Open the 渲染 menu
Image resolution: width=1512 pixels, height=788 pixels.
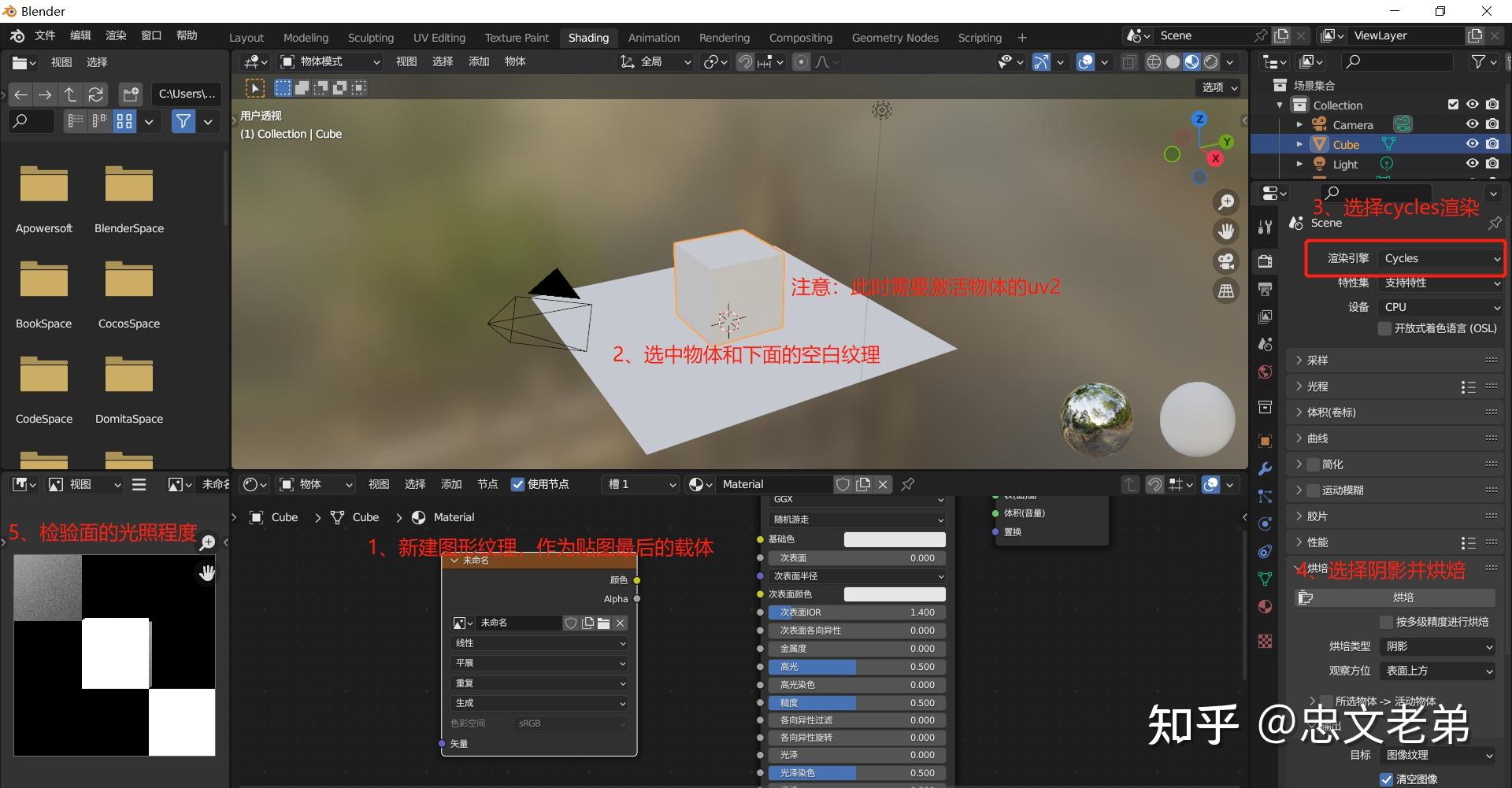pos(115,35)
